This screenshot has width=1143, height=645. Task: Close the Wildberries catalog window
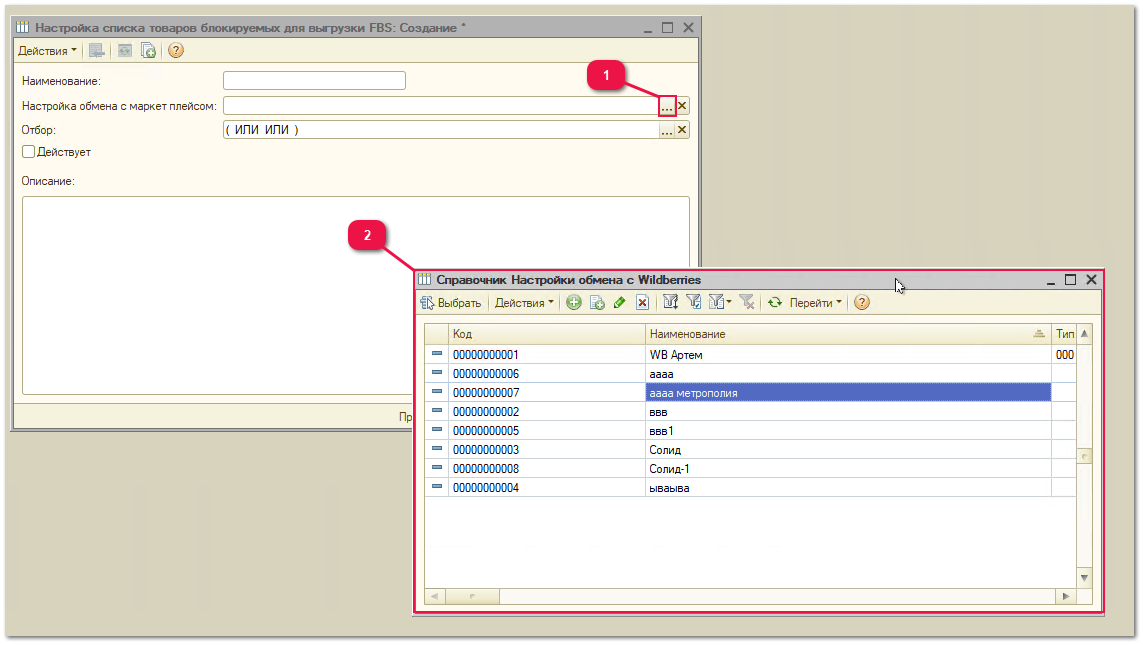click(x=1091, y=280)
